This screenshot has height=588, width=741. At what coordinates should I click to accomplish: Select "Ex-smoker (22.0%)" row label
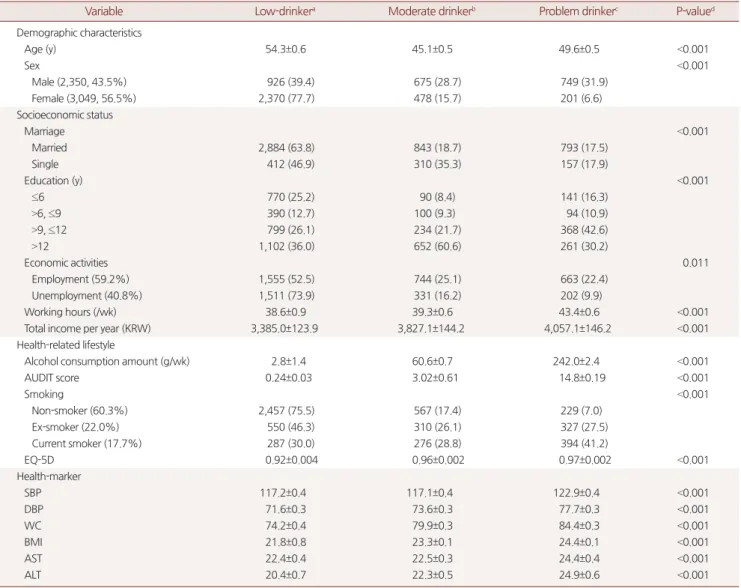(75, 427)
